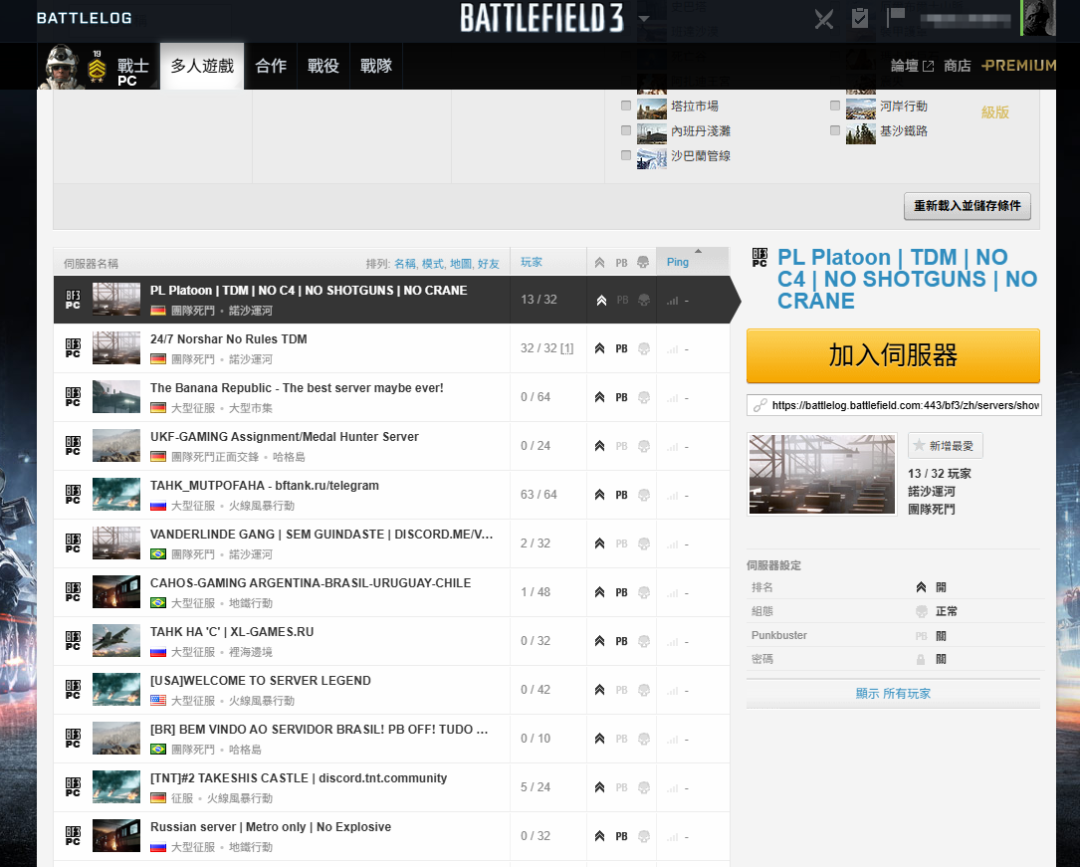
Task: Open the crossed-swords icon in the header
Action: (824, 19)
